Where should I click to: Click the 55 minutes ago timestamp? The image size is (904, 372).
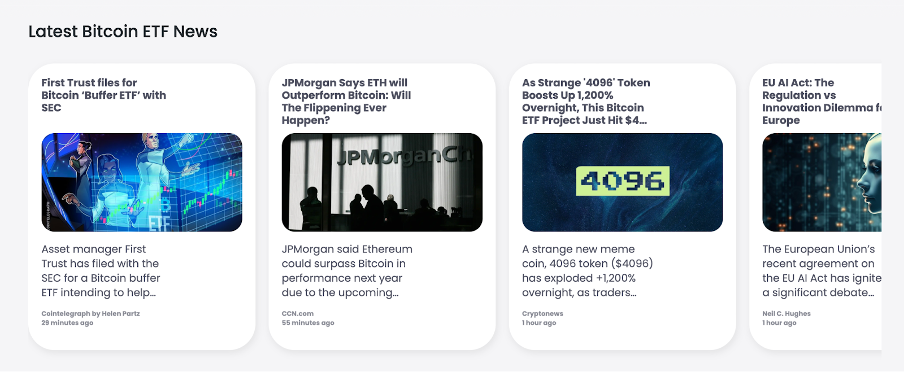(x=308, y=323)
